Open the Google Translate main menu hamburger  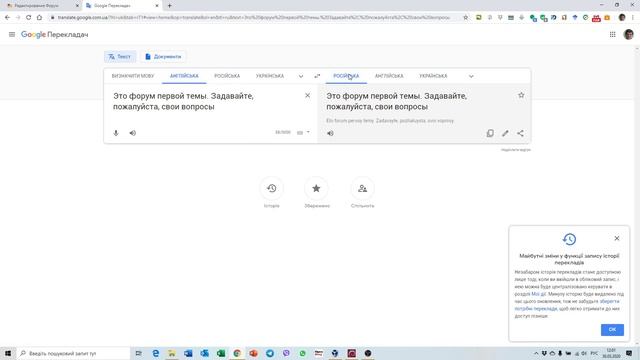(x=12, y=35)
